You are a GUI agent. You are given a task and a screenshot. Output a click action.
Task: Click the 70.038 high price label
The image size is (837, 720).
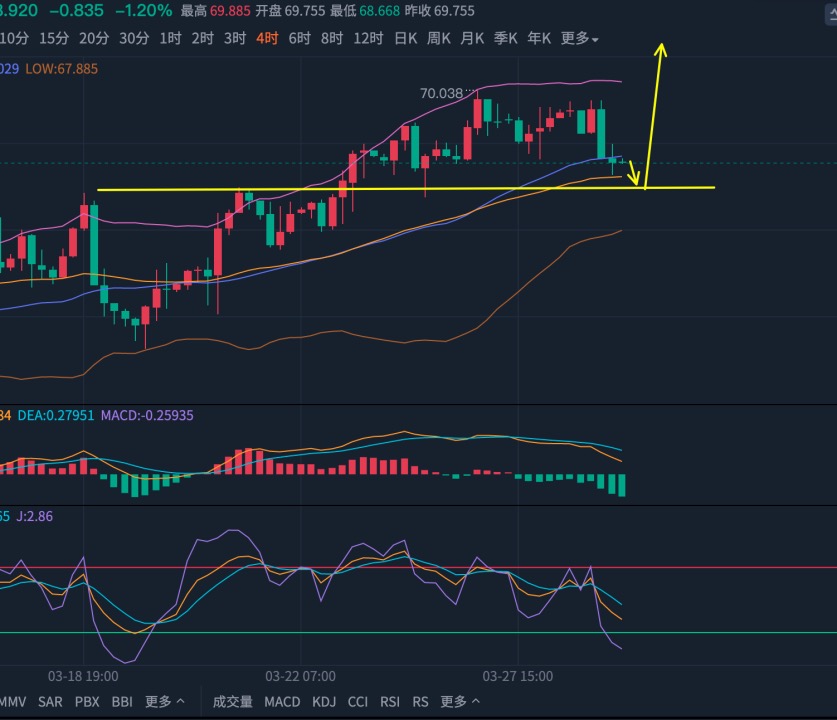pyautogui.click(x=441, y=93)
